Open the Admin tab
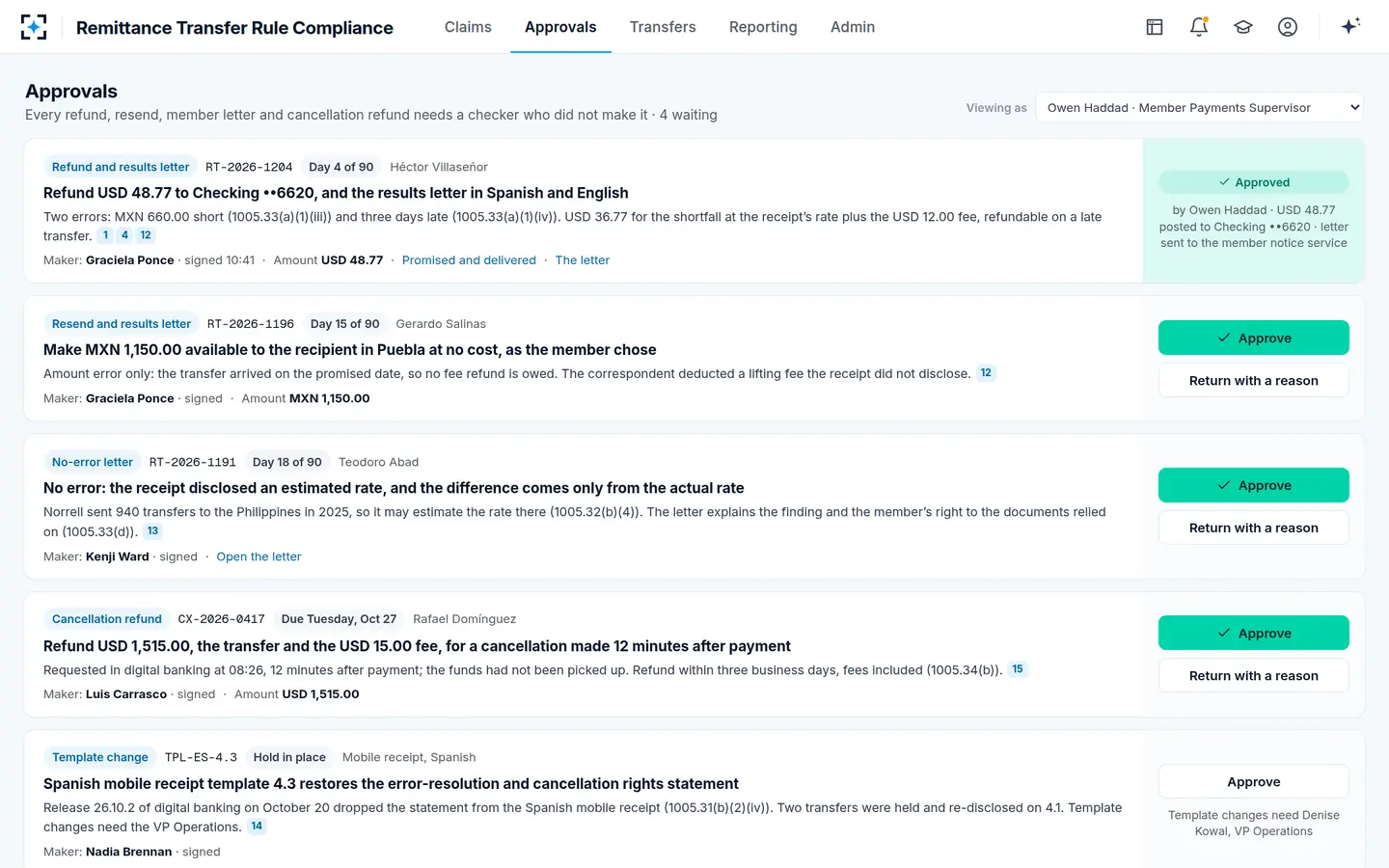 click(853, 27)
